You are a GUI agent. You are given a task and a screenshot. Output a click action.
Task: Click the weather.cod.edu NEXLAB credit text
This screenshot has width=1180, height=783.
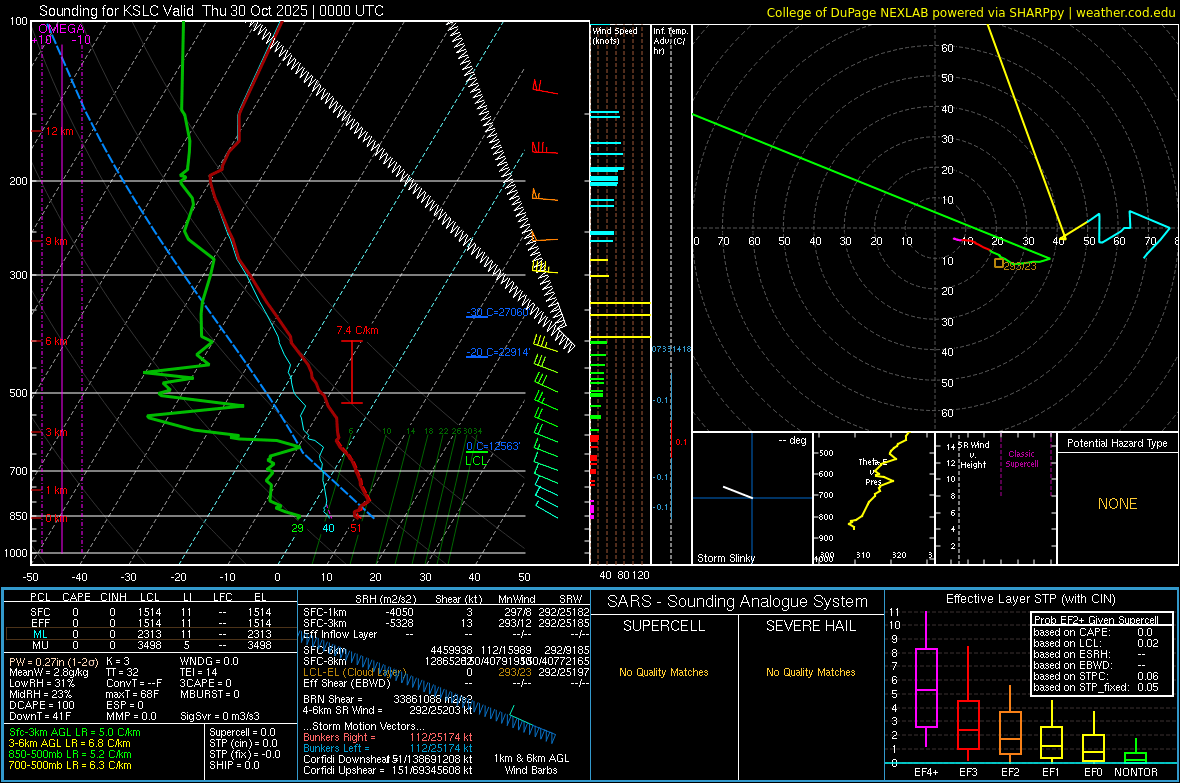(971, 12)
